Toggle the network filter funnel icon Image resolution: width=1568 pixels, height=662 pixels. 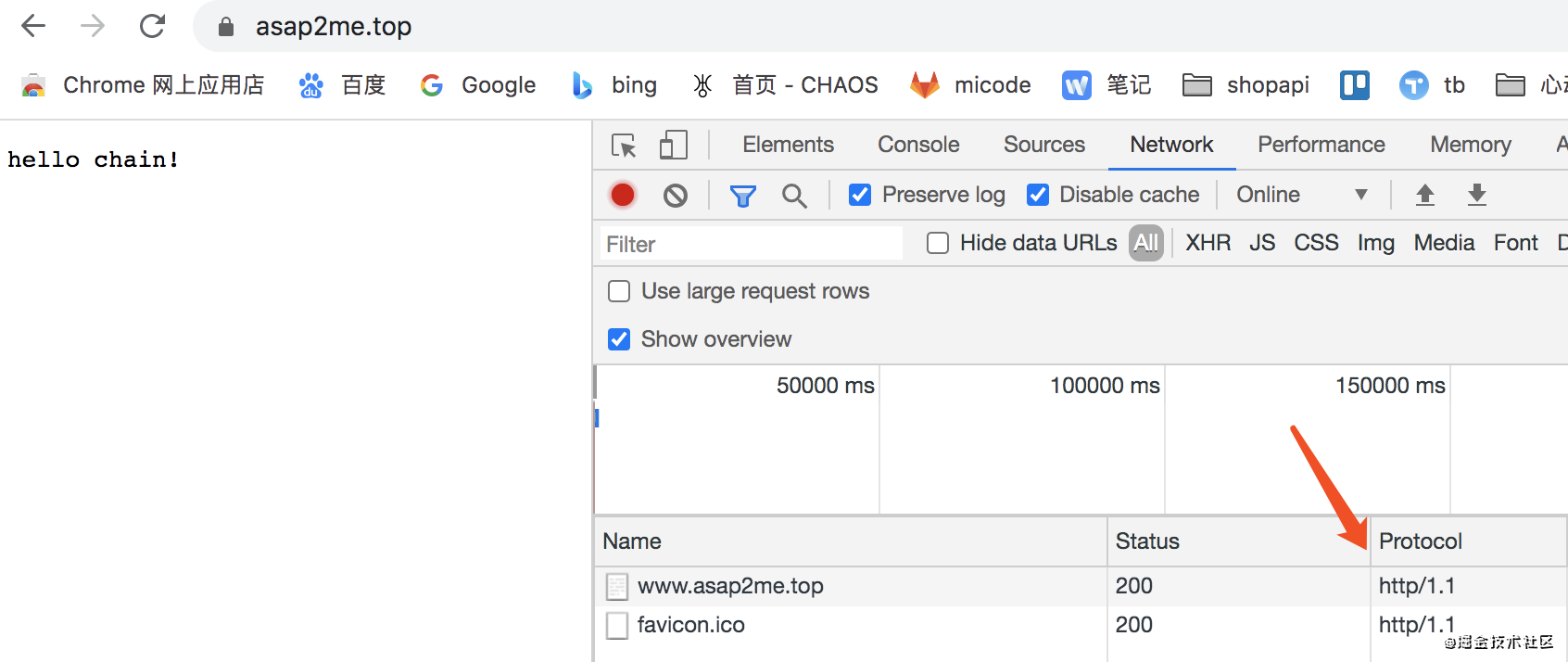[x=743, y=196]
